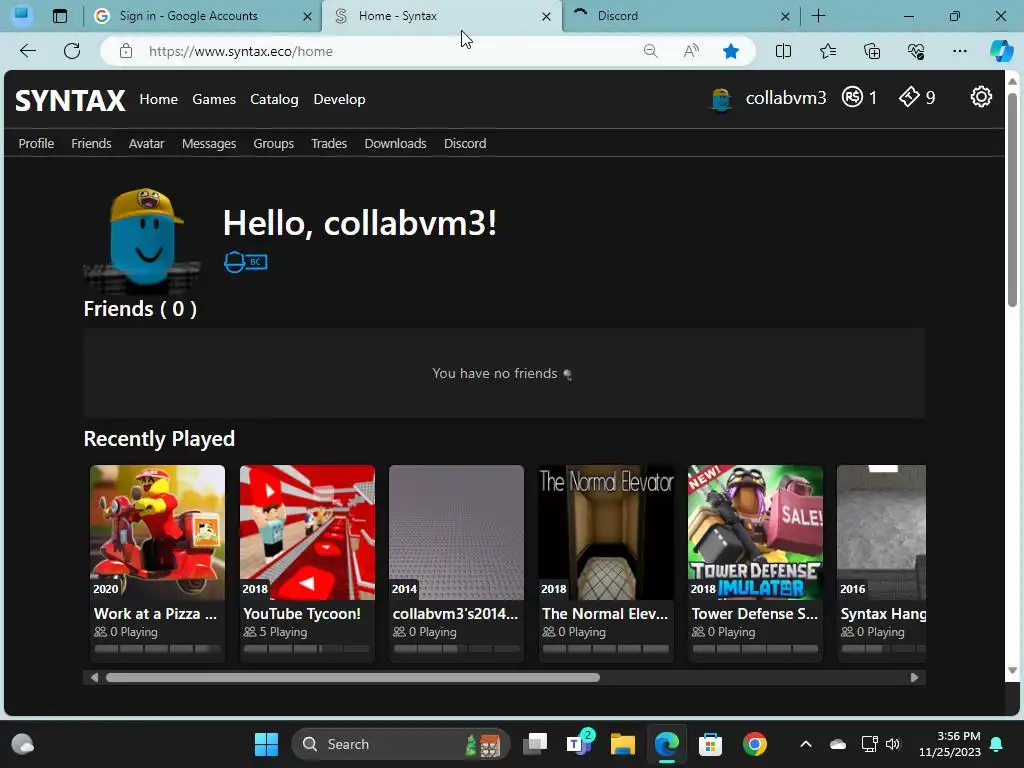The image size is (1024, 768).
Task: Open File Explorer from taskbar
Action: pyautogui.click(x=622, y=744)
